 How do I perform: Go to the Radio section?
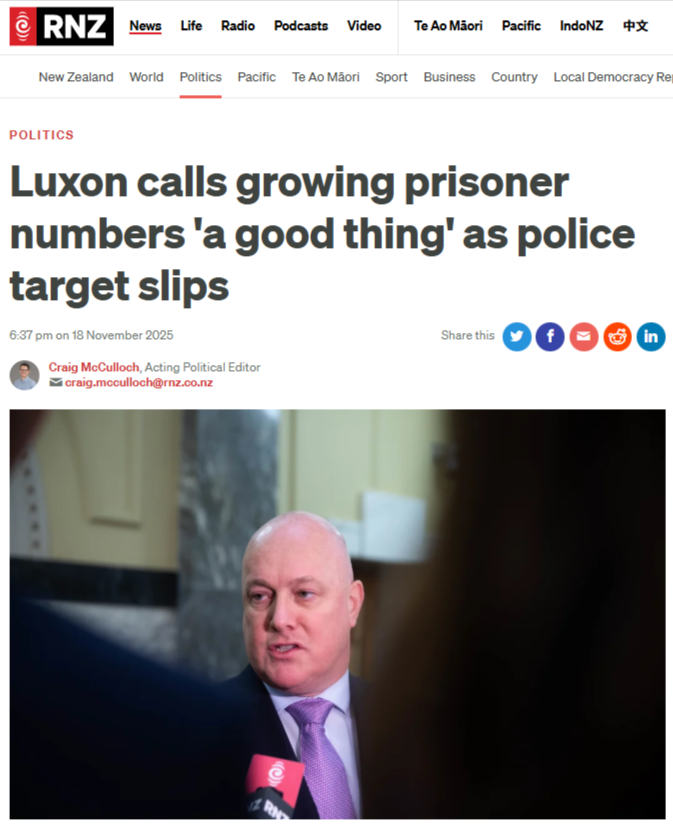[x=238, y=26]
